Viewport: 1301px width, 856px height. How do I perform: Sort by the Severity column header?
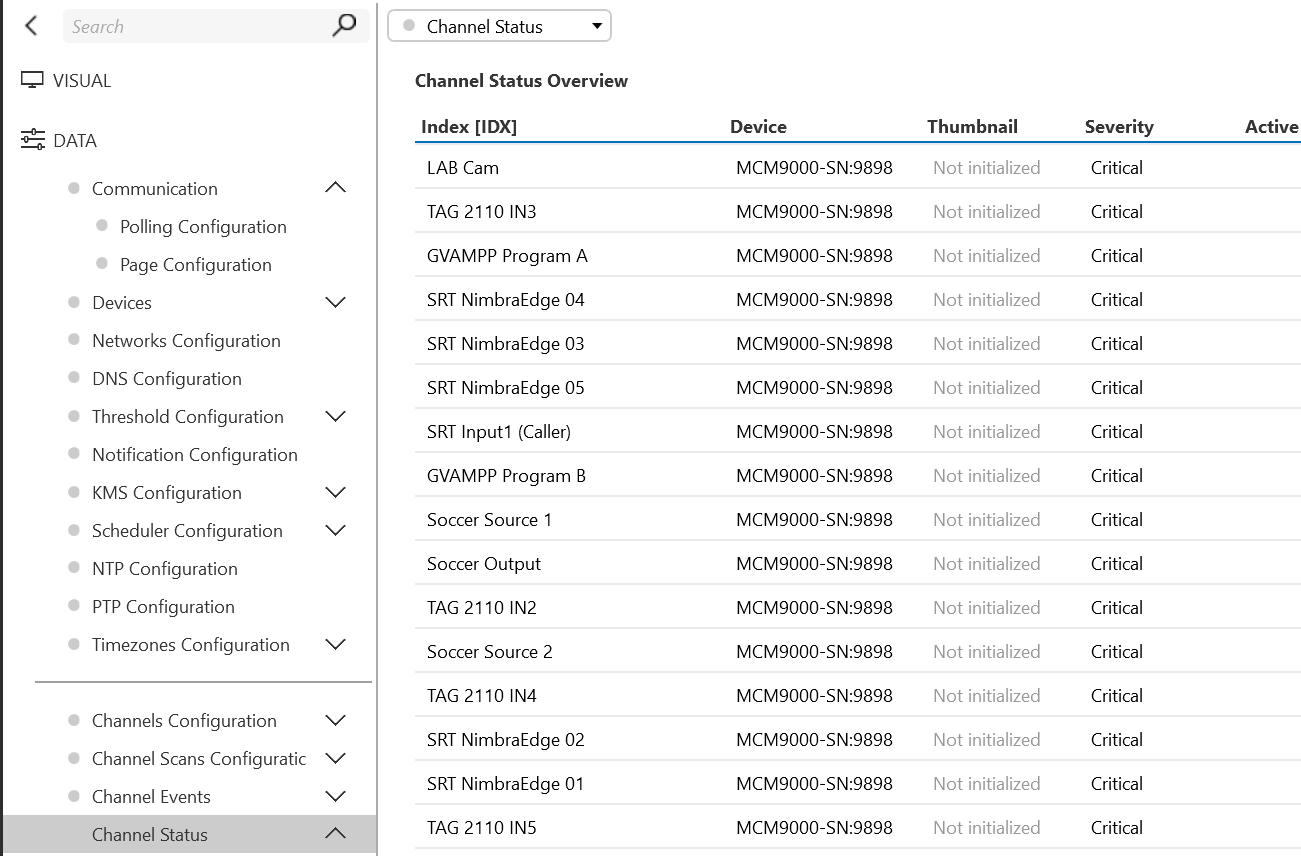1118,127
